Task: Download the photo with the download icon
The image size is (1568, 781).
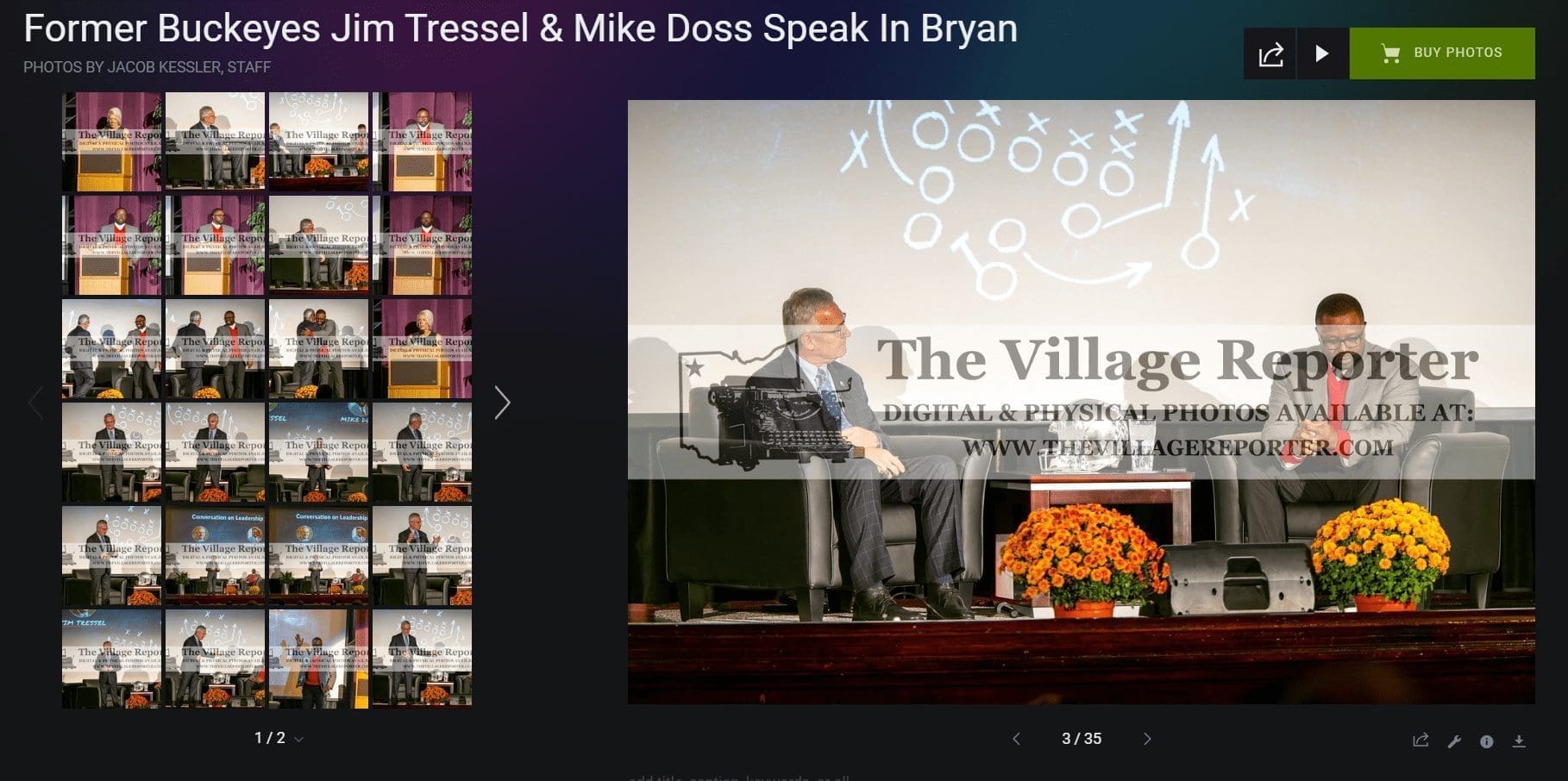Action: tap(1520, 741)
